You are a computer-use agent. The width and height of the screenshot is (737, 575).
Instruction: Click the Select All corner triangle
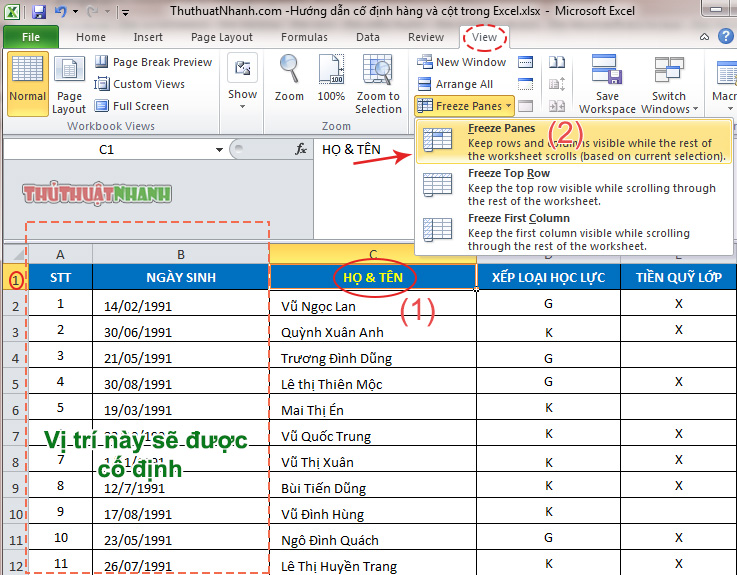click(17, 254)
